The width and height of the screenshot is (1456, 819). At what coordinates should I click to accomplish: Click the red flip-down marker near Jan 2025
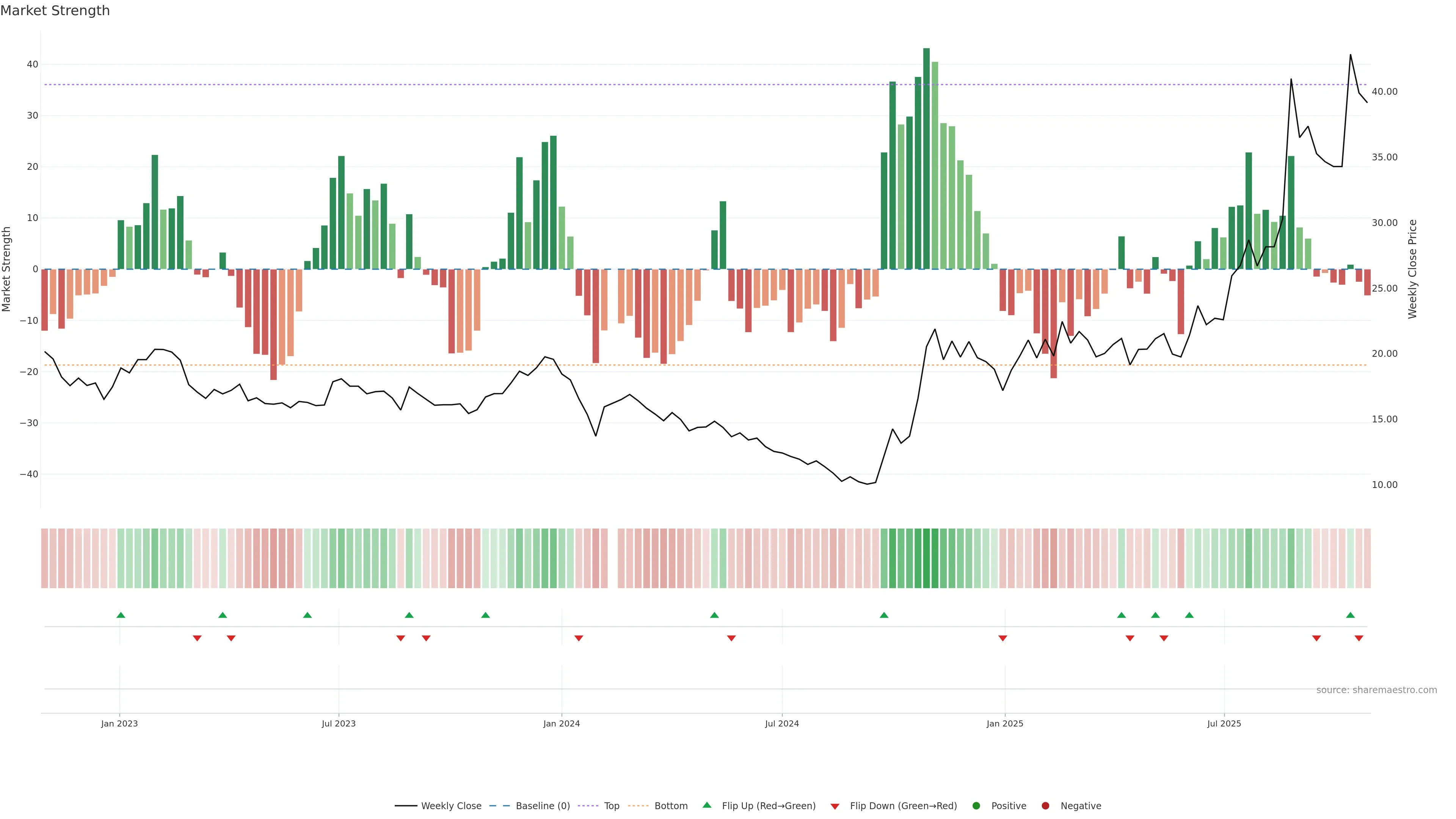(x=1003, y=638)
